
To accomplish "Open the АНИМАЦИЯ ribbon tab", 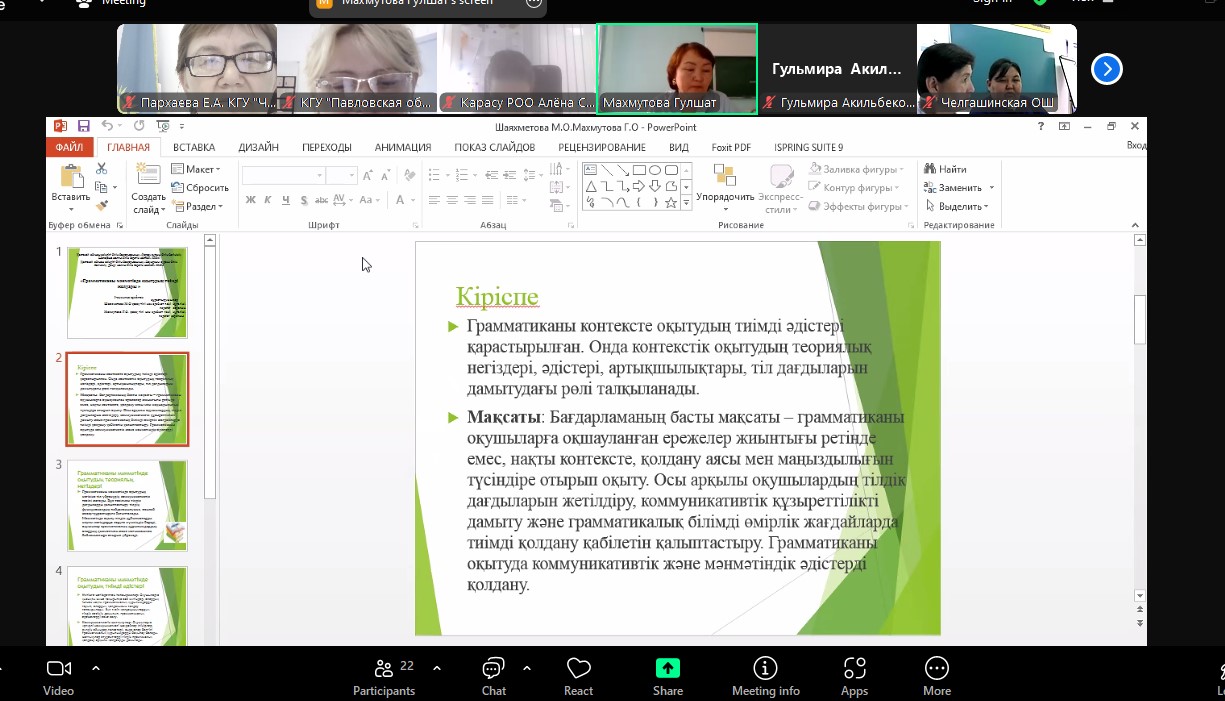I will pyautogui.click(x=403, y=147).
